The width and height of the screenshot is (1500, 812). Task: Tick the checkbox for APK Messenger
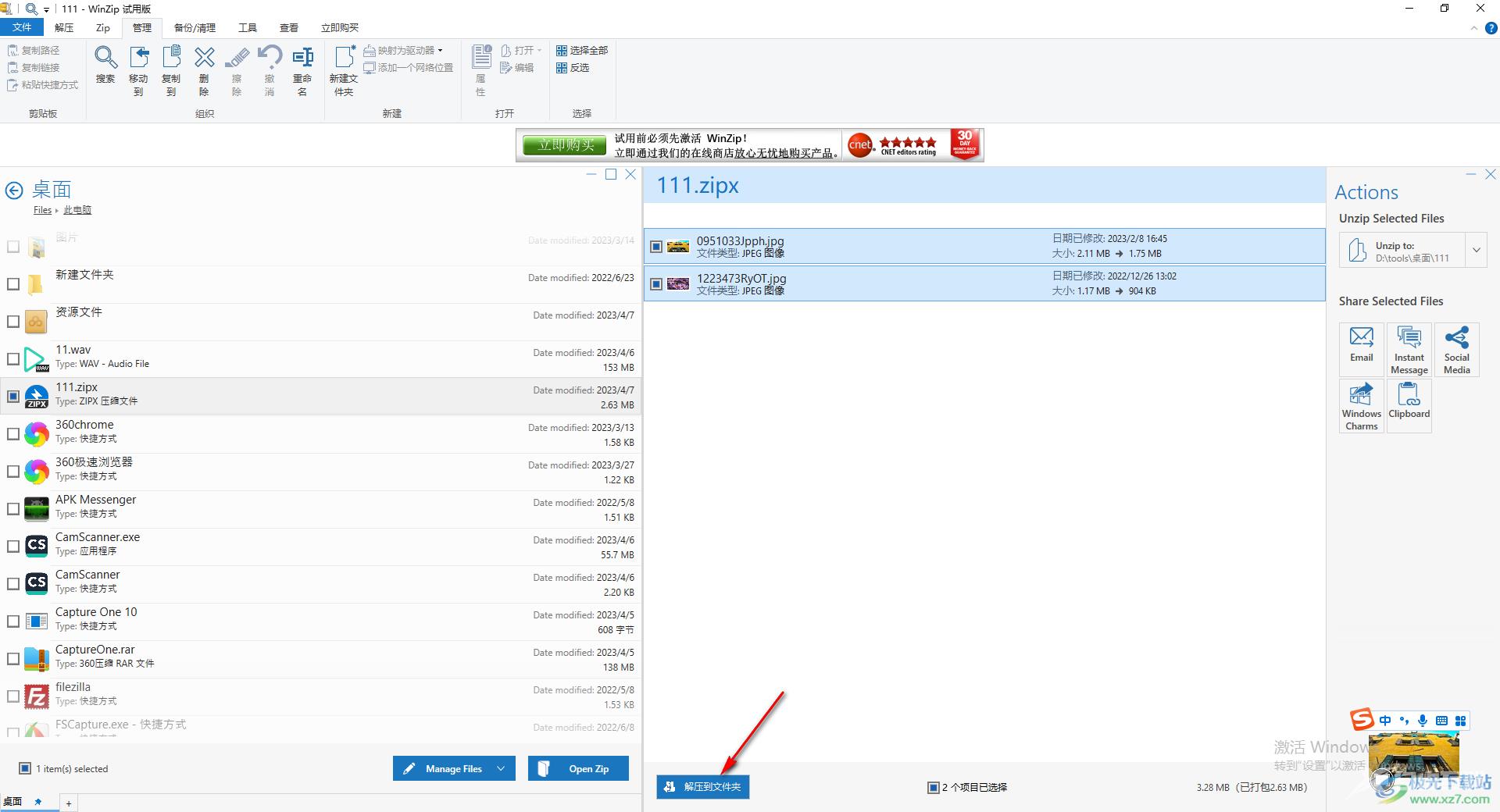[x=13, y=509]
